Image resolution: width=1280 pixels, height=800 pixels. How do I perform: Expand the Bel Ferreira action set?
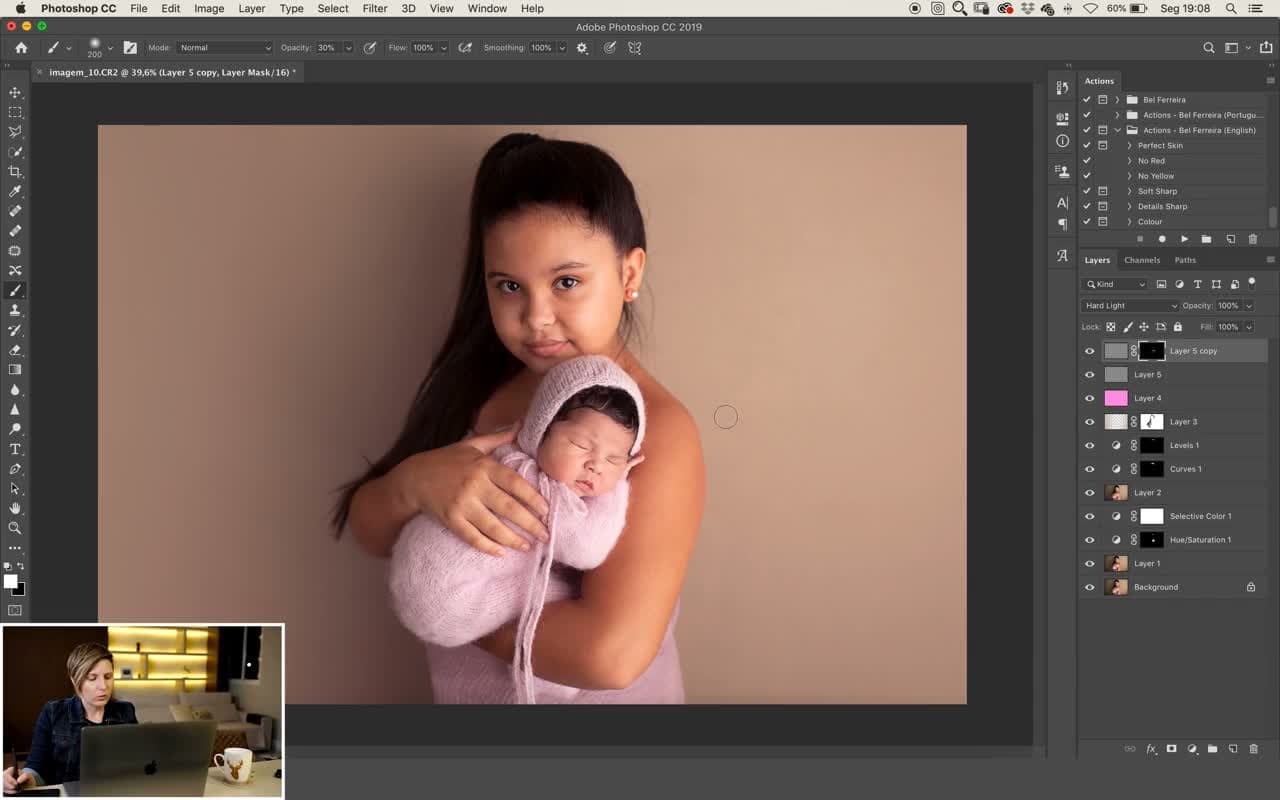1117,100
